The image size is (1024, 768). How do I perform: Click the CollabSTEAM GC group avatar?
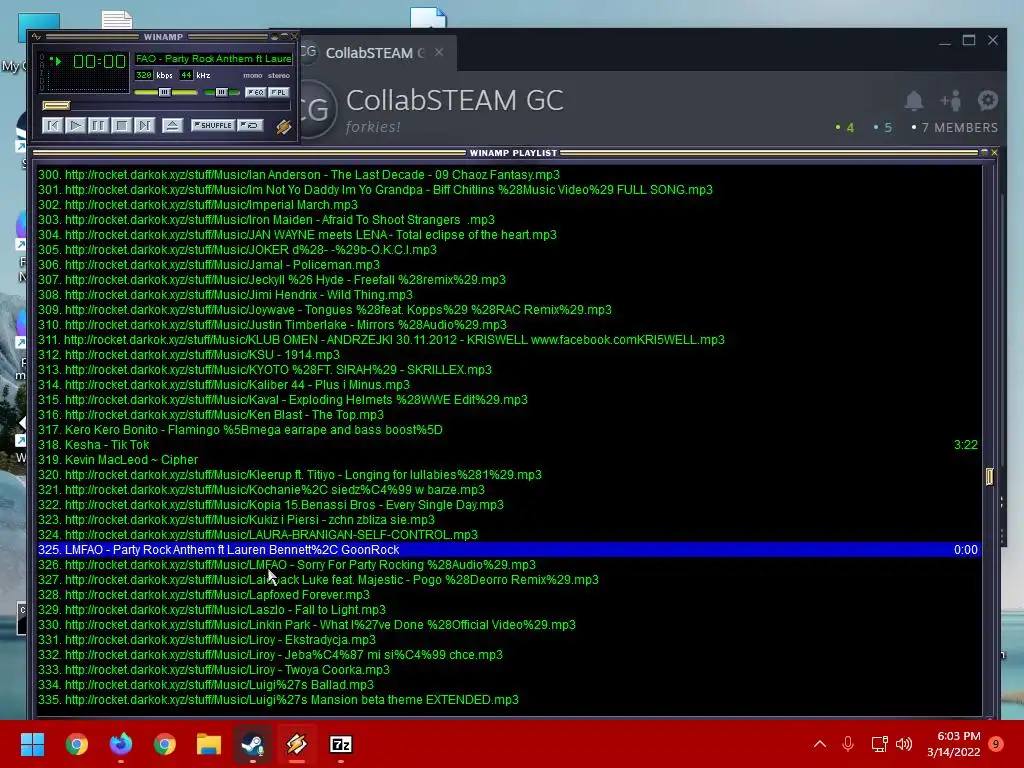[318, 109]
